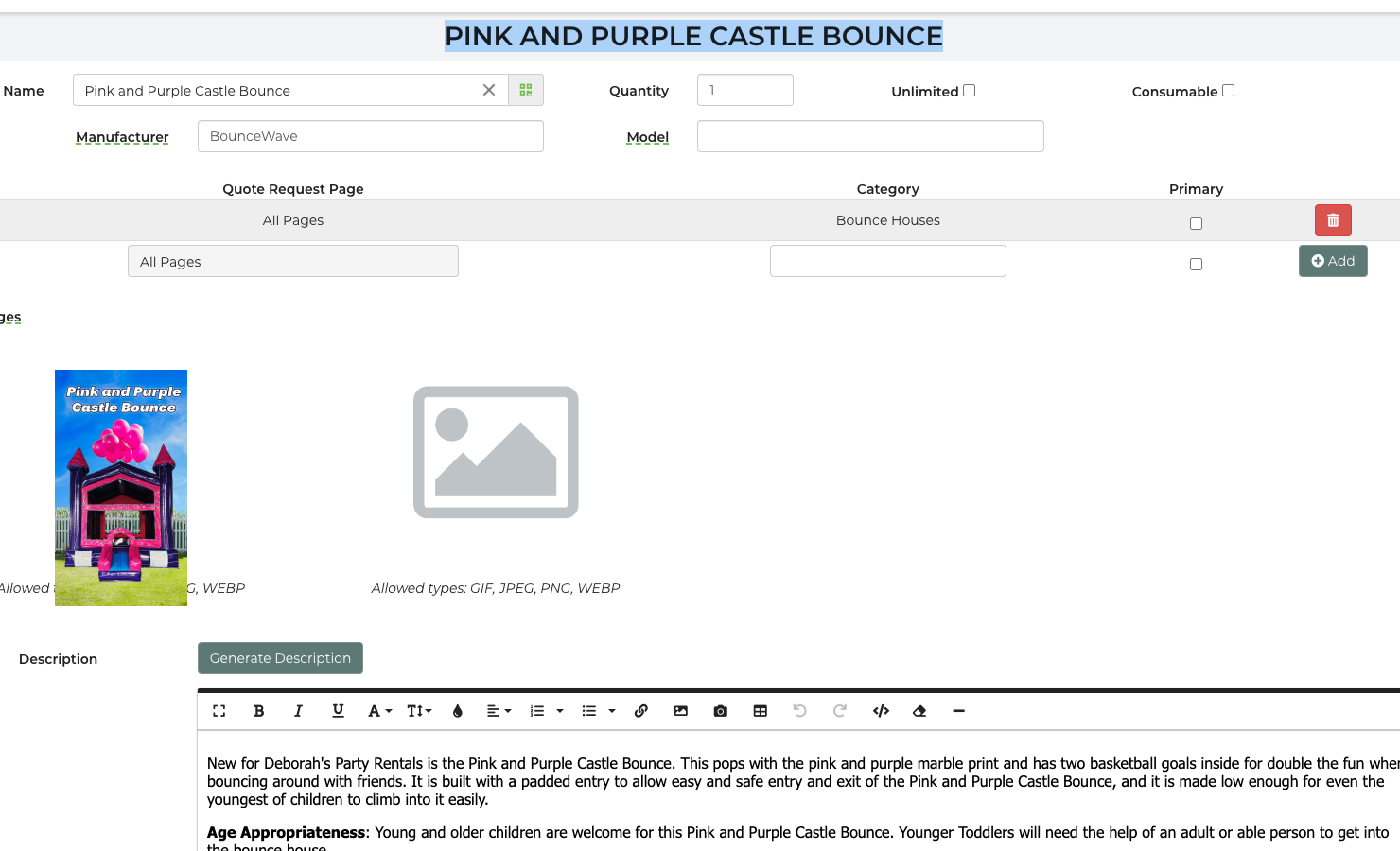Switch to the code view
1400x851 pixels.
tap(881, 711)
